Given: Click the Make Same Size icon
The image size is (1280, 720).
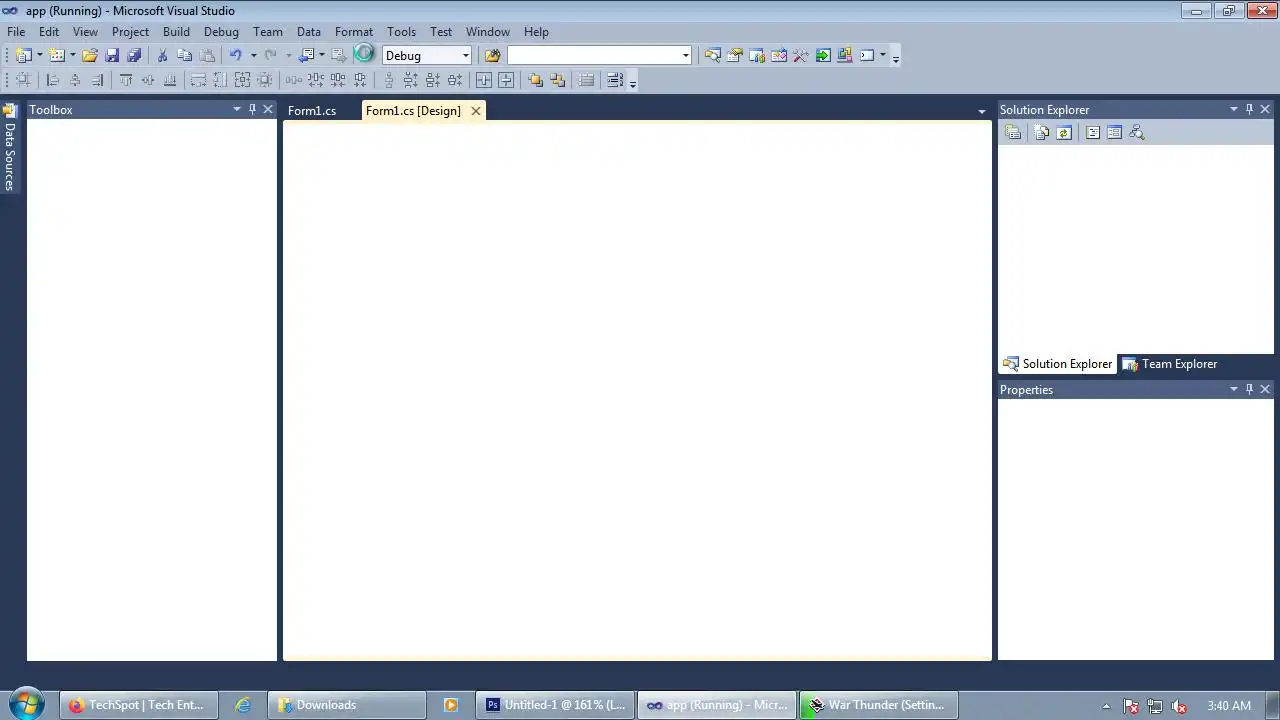Looking at the screenshot, I should click(242, 80).
